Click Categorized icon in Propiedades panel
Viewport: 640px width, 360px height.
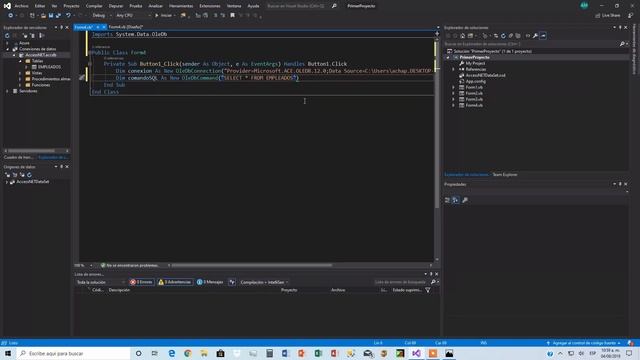(x=447, y=200)
